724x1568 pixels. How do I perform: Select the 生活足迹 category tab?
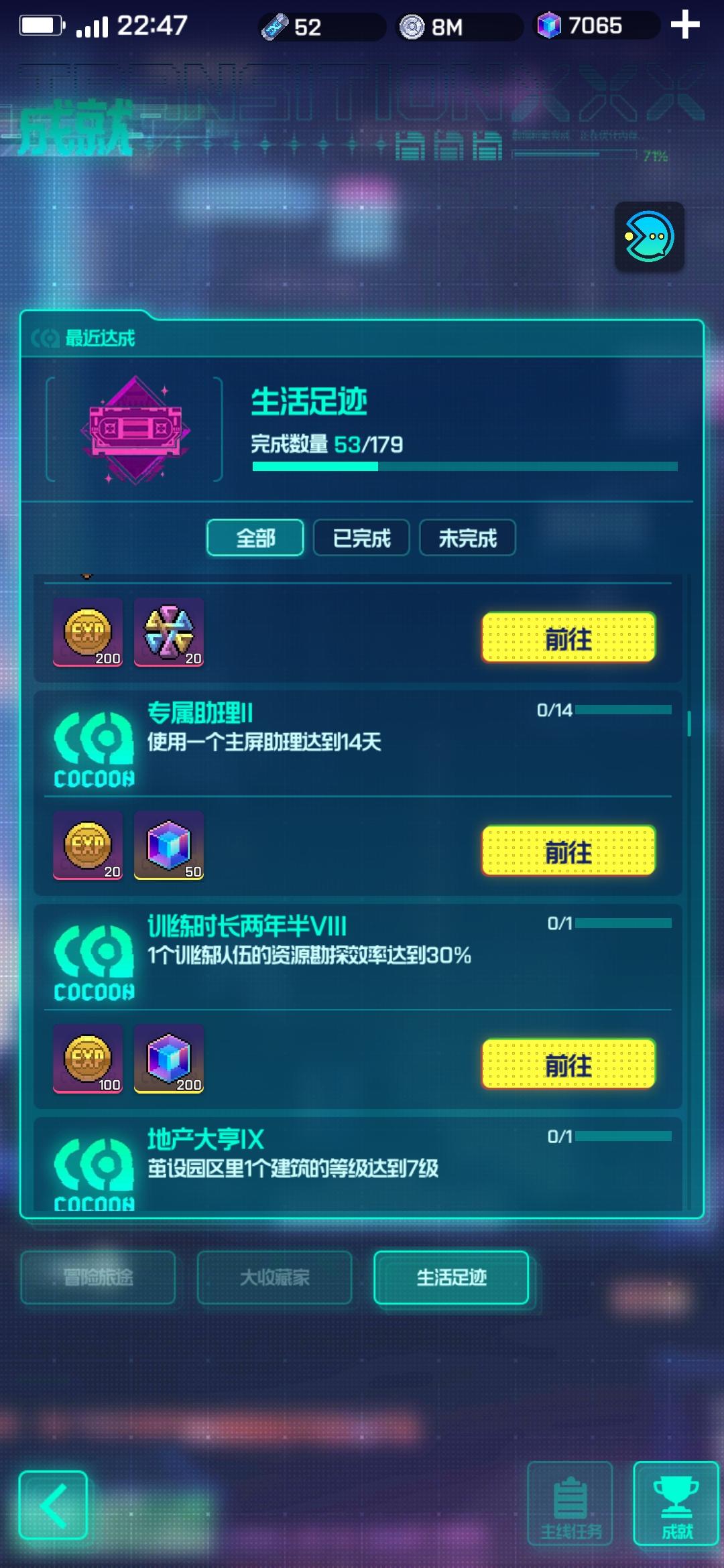[x=451, y=1277]
